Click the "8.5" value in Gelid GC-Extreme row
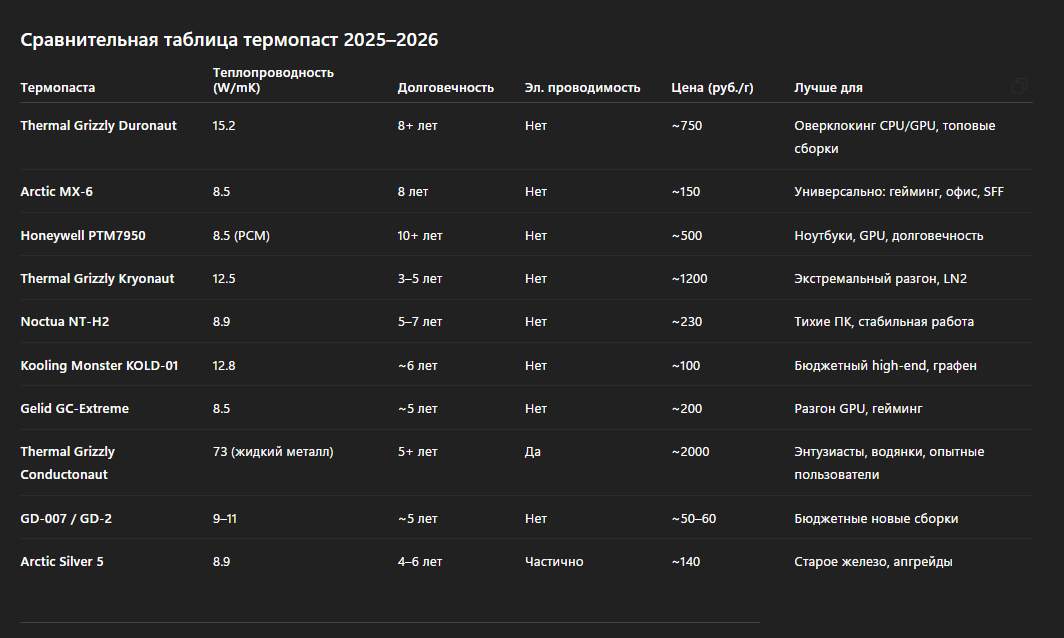 click(x=221, y=409)
